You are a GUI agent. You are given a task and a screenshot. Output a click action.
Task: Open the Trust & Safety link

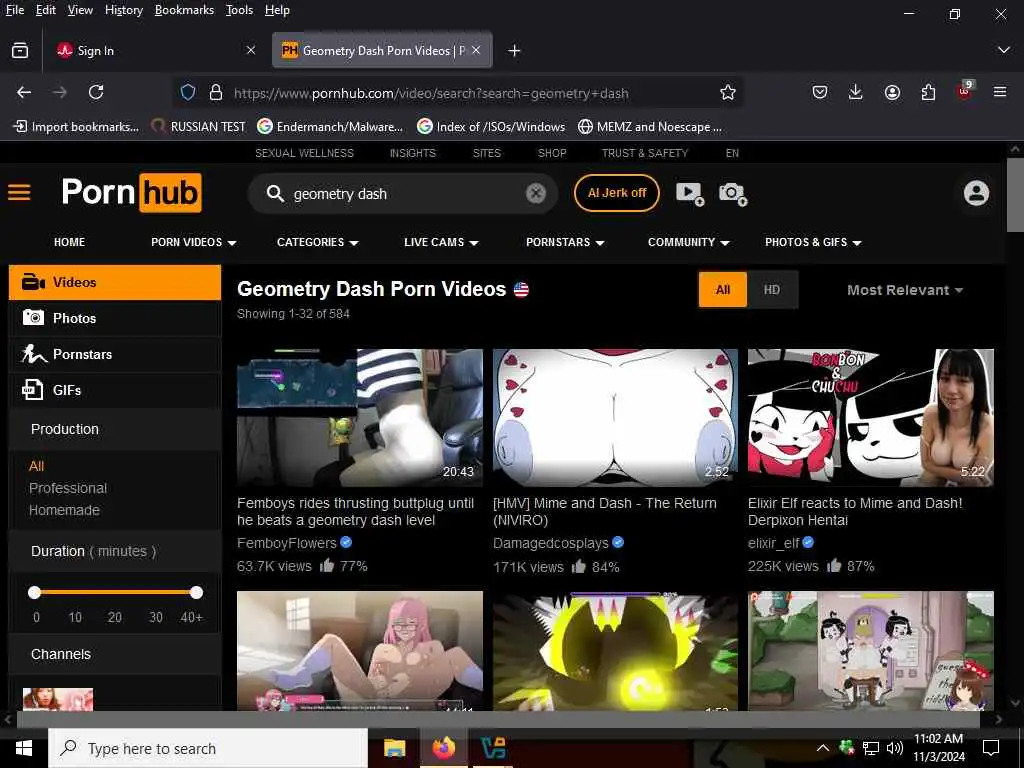coord(645,153)
